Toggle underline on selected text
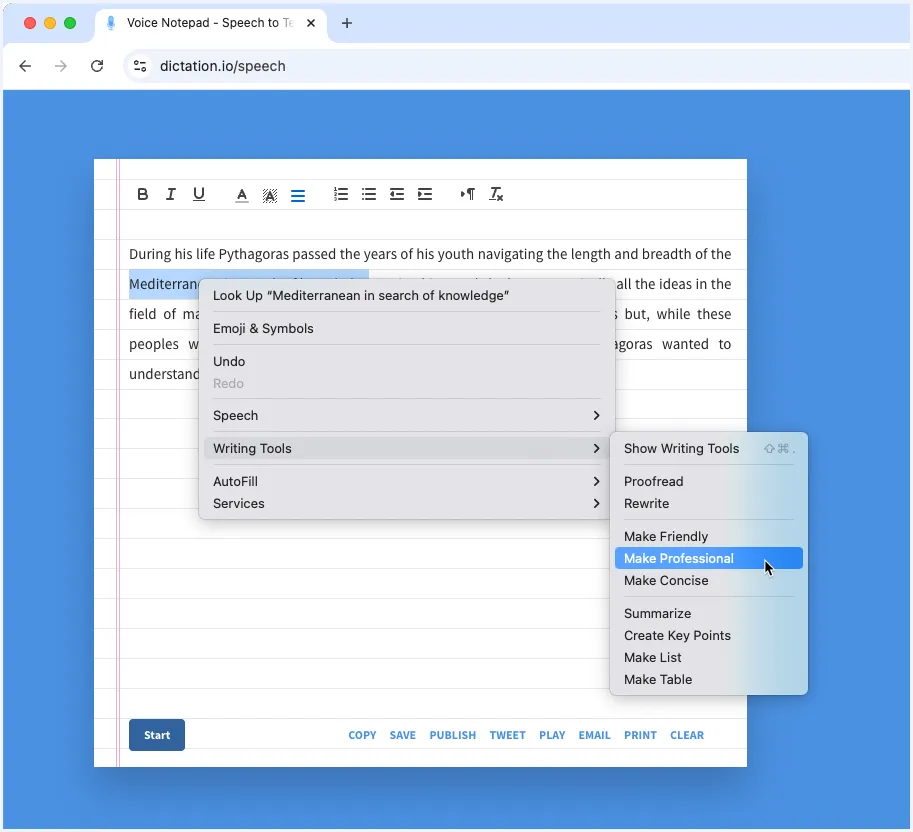Viewport: 913px width, 832px height. (198, 194)
